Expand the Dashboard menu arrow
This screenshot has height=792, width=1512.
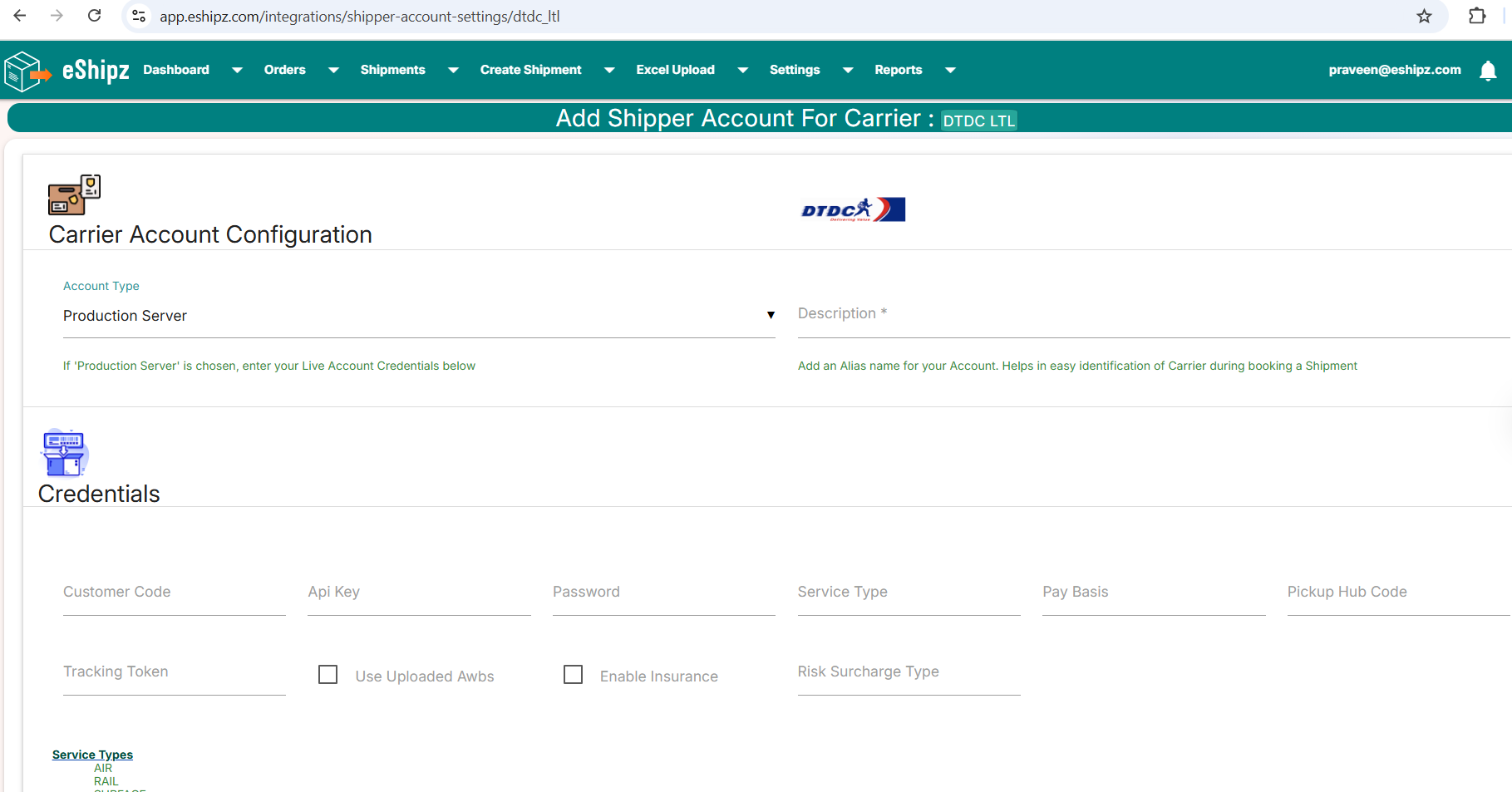click(x=237, y=71)
